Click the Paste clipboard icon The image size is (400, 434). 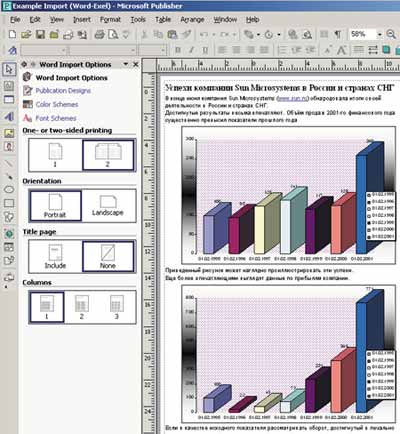(172, 34)
